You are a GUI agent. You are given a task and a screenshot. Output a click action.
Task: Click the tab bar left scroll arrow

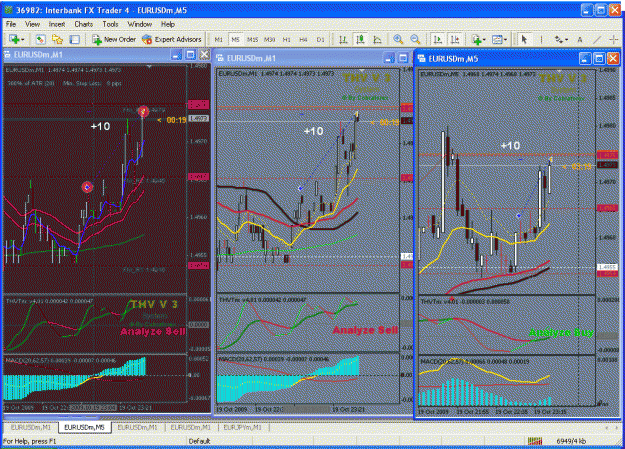coord(607,427)
